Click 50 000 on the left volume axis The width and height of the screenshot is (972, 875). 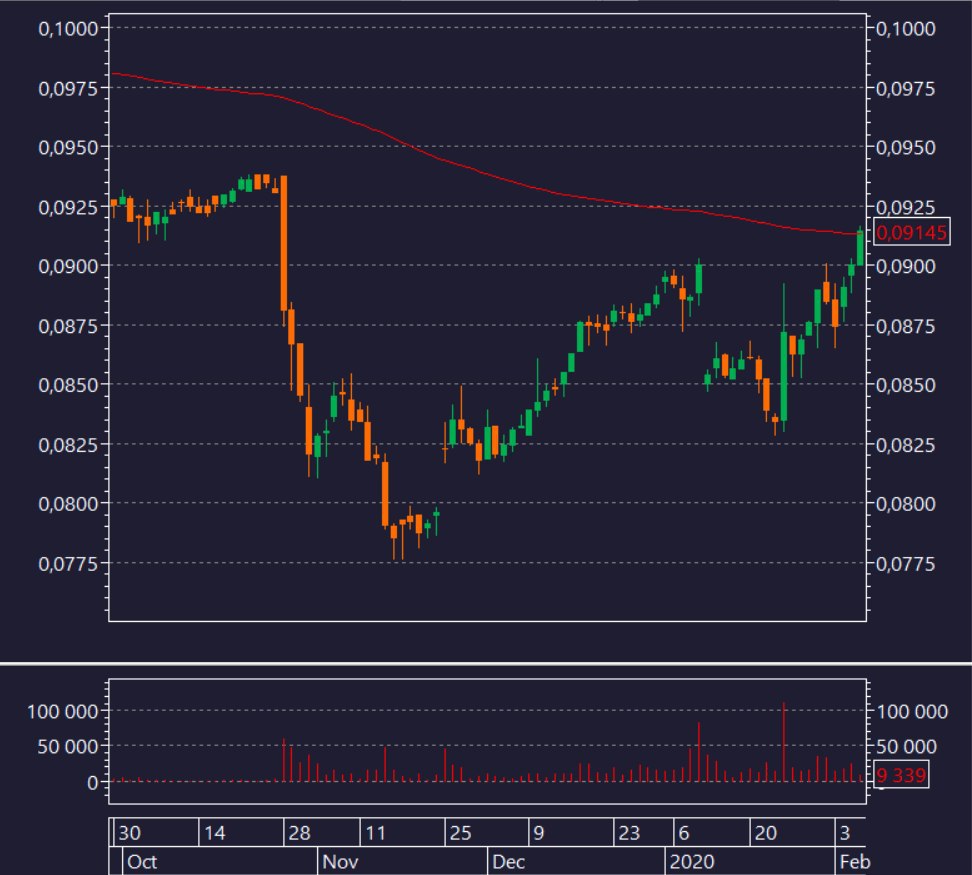pos(68,747)
